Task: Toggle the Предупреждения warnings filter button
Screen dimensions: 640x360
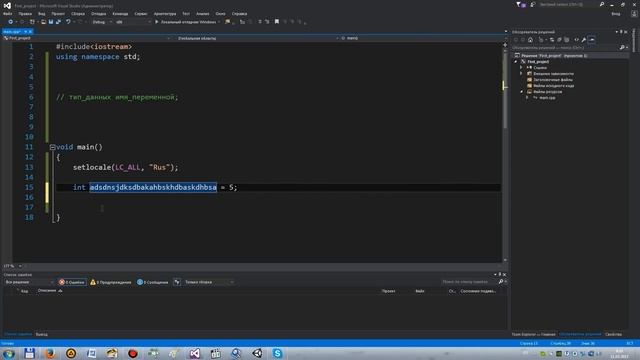Action: [111, 282]
